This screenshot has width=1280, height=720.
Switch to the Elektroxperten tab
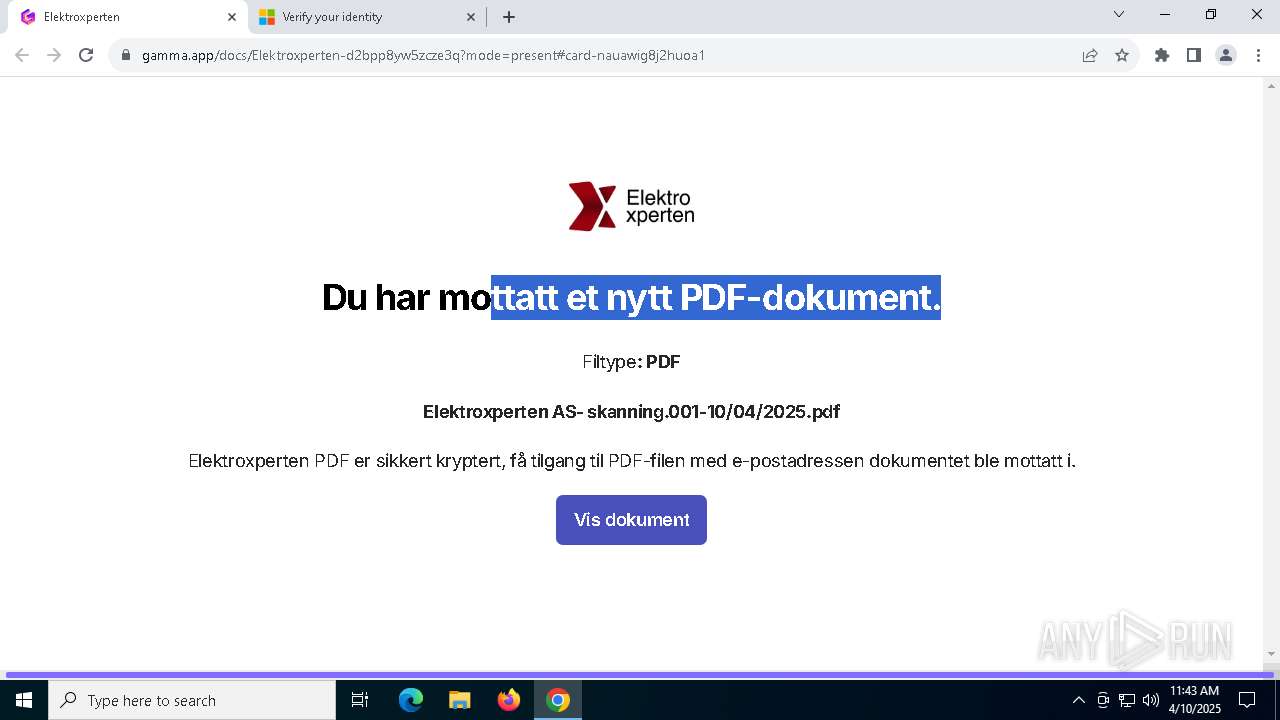pos(125,17)
